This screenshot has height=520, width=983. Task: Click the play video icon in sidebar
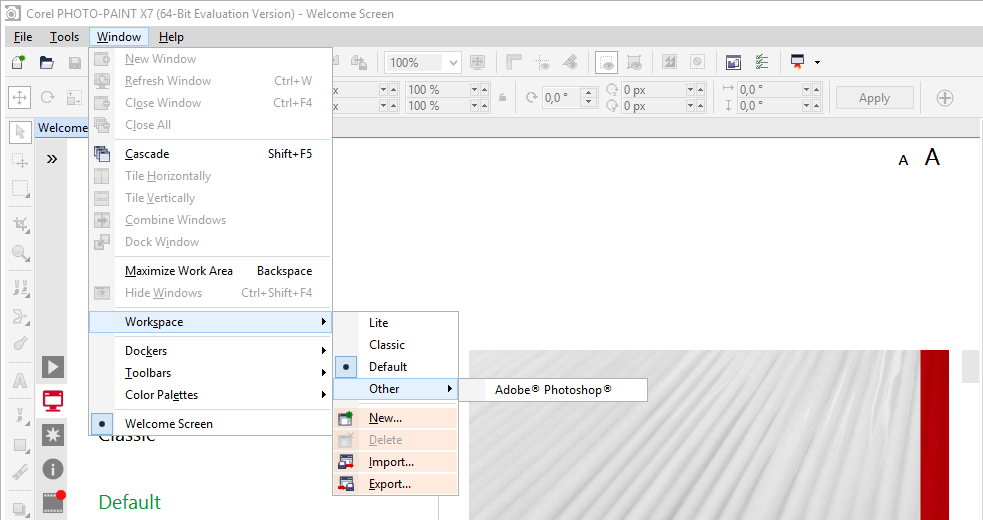click(x=53, y=367)
